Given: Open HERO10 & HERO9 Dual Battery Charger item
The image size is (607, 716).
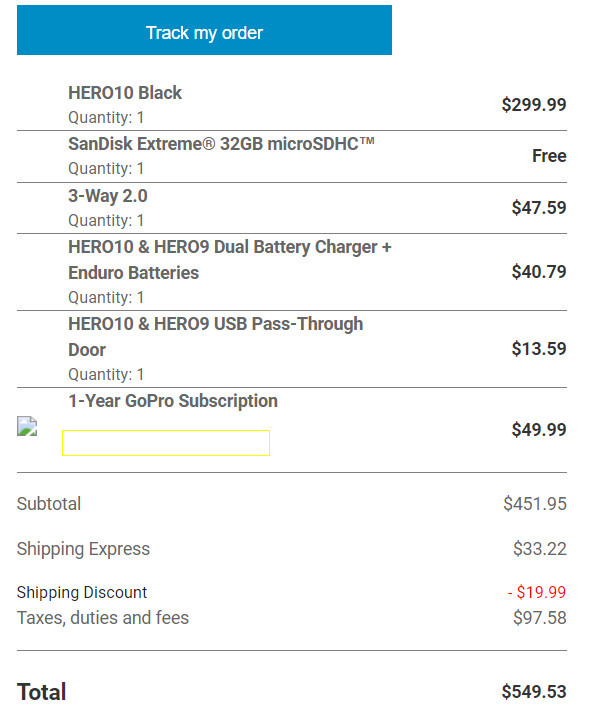Looking at the screenshot, I should point(230,259).
